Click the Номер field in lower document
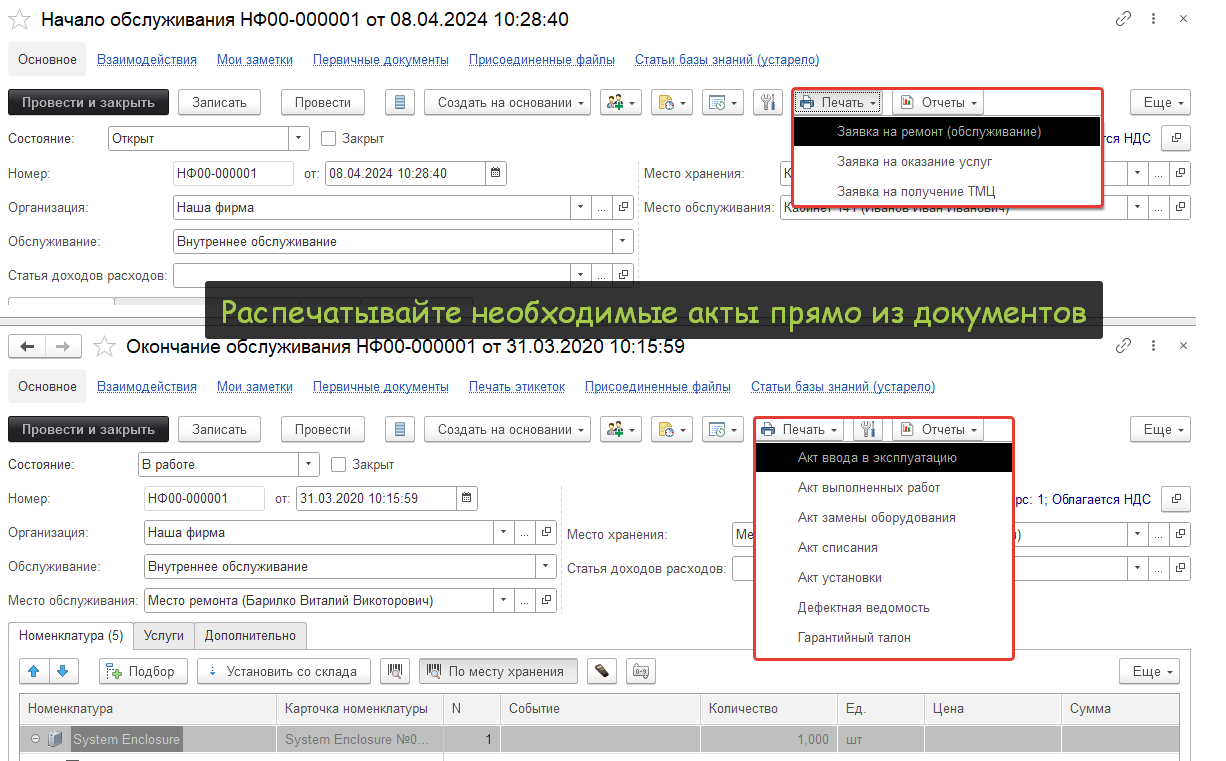The height and width of the screenshot is (761, 1226). pos(204,498)
